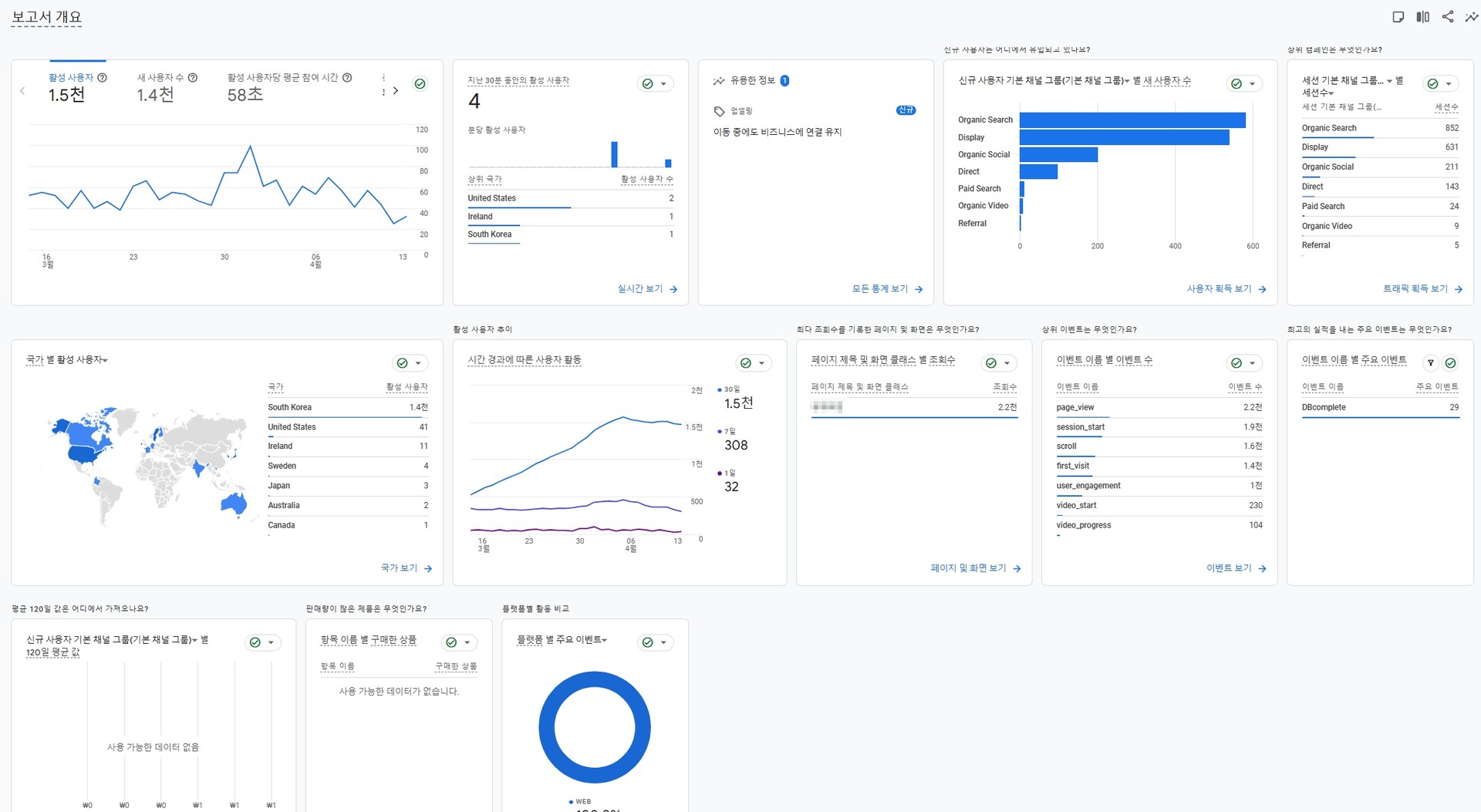Select the 활성 사용자 metric tab

tap(77, 87)
